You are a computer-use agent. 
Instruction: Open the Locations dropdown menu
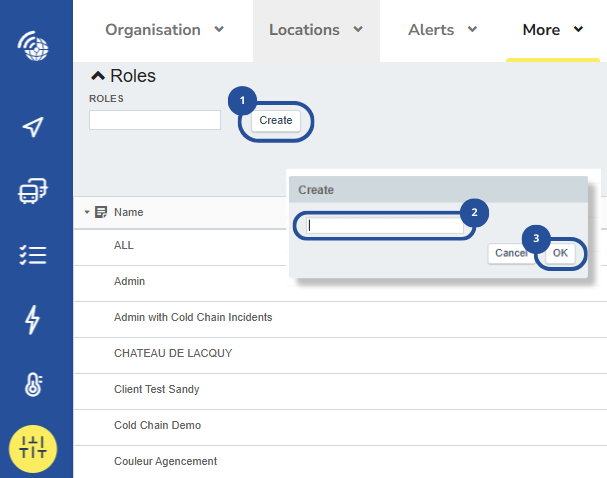pyautogui.click(x=315, y=30)
